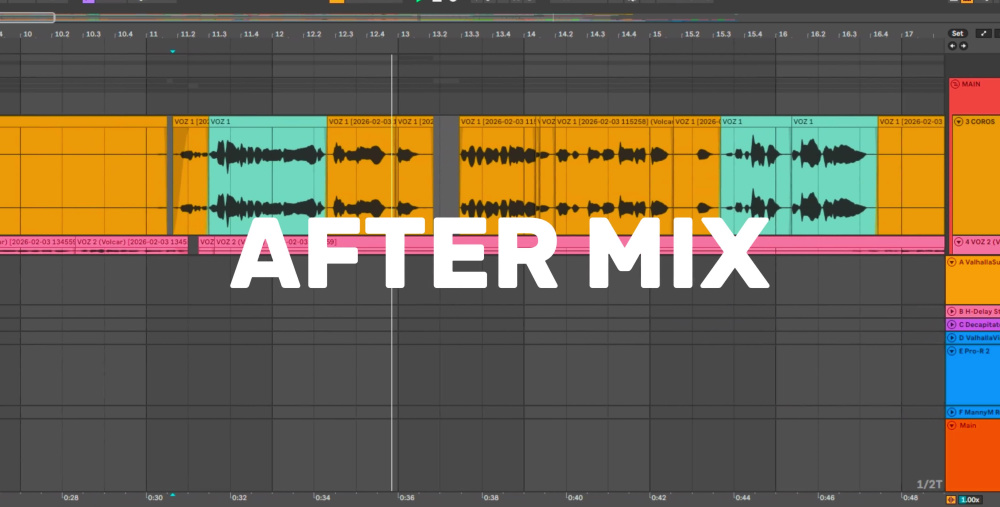The image size is (1000, 507).
Task: Select the 4 VOZ 2 track name
Action: click(x=982, y=242)
